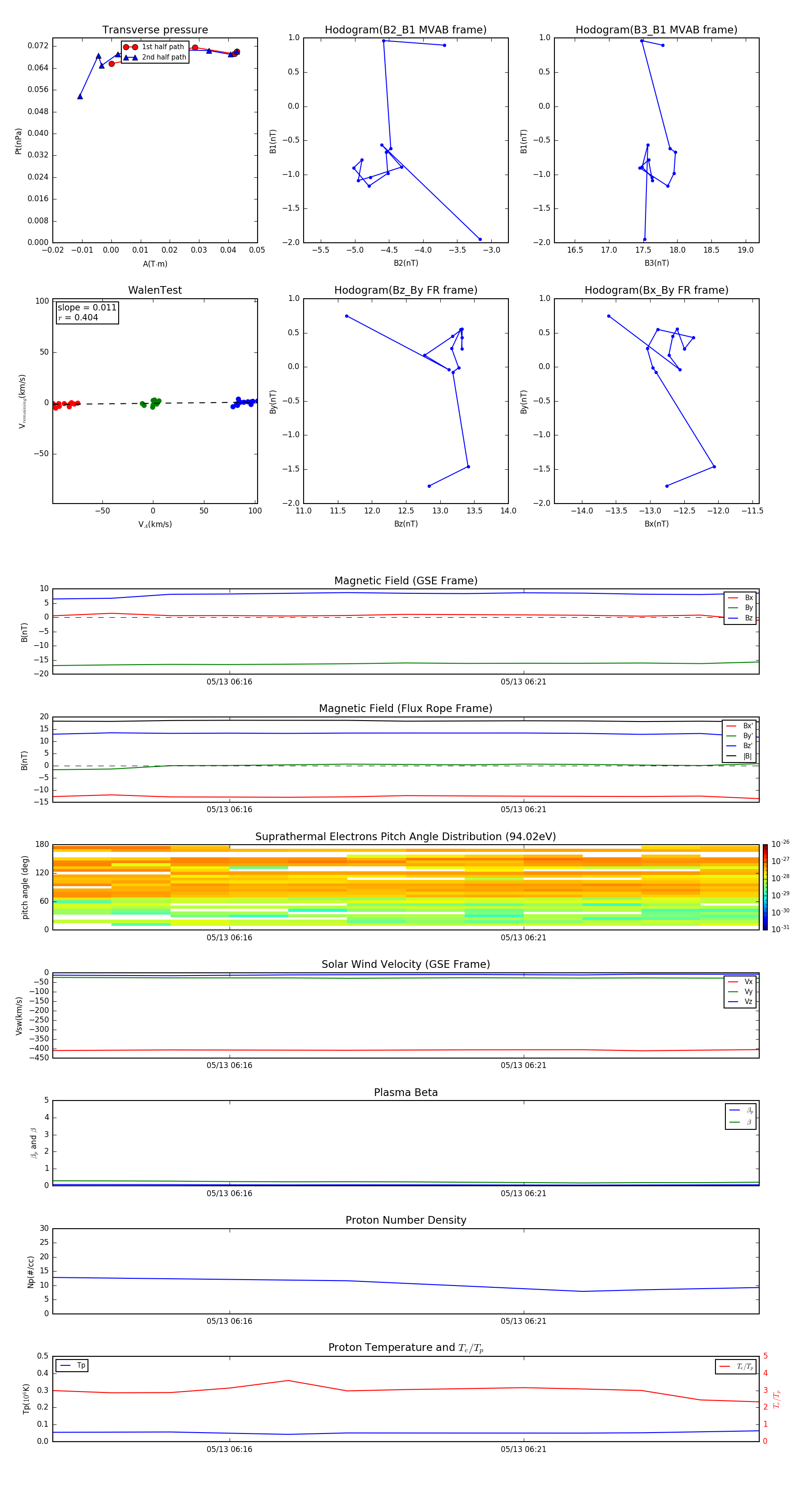The height and width of the screenshot is (1489, 812).
Task: Click the Hodogram(B2_B1 MVAB frame) title
Action: [x=406, y=30]
